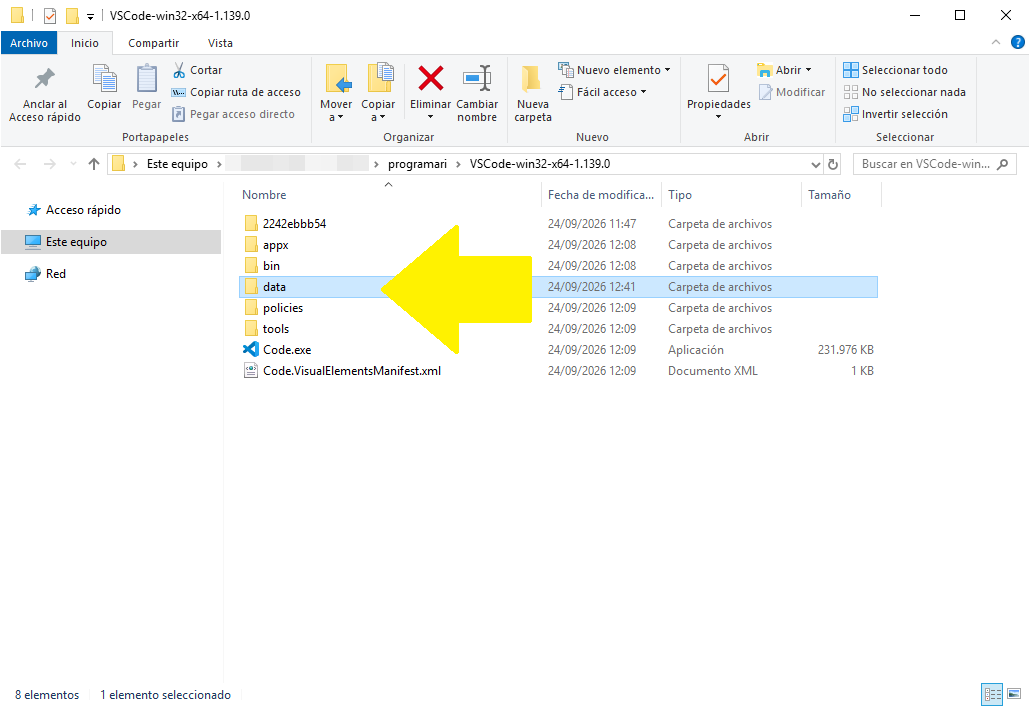Refresh the folder view
This screenshot has height=707, width=1030.
tap(833, 164)
